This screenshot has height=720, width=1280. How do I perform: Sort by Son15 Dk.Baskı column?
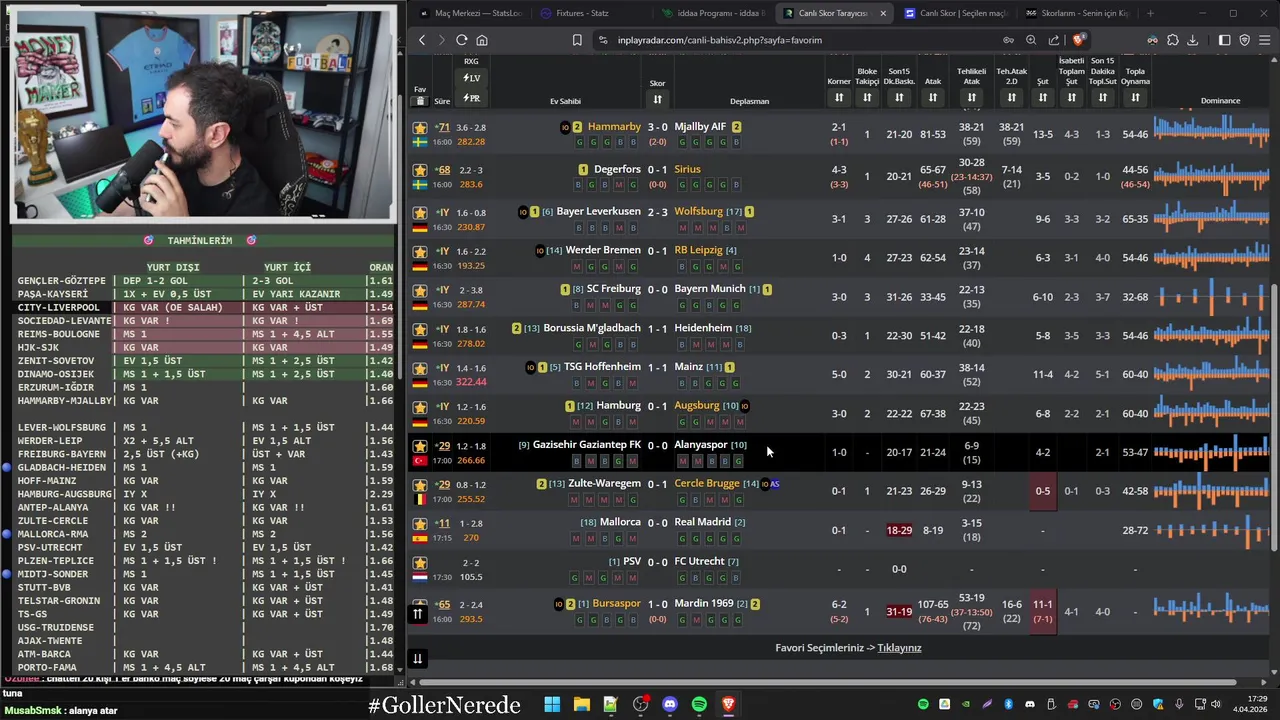coord(899,97)
